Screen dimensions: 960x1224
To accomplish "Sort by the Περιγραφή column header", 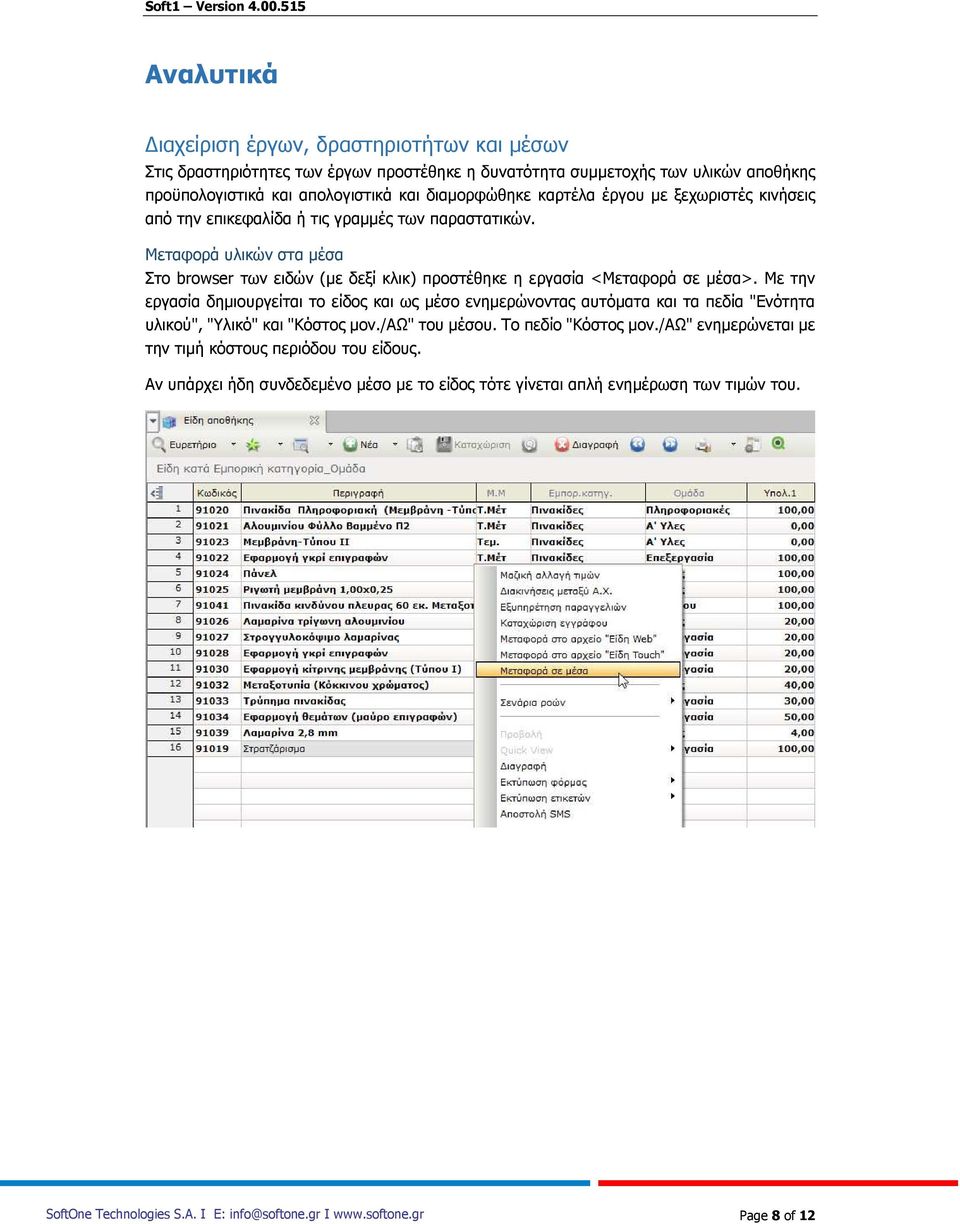I will 358,493.
